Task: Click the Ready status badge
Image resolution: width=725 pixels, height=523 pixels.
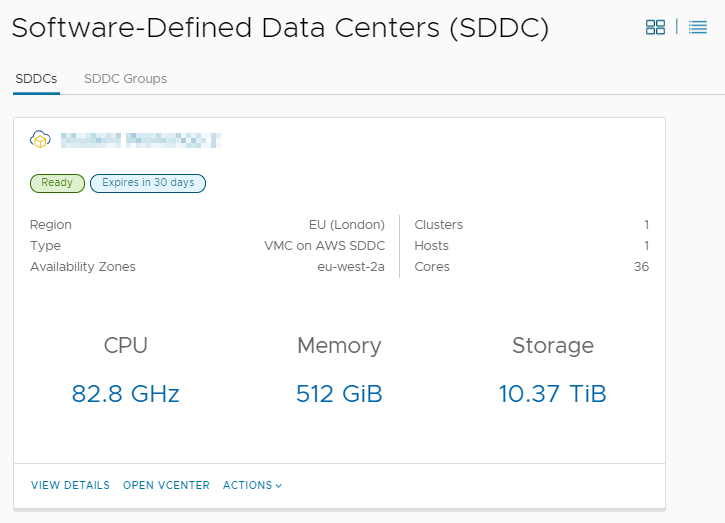Action: 57,183
